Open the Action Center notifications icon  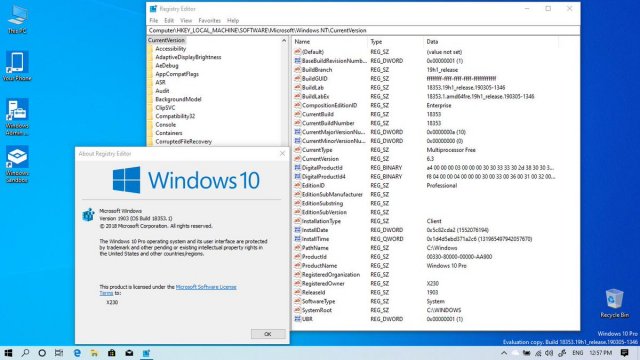point(624,353)
